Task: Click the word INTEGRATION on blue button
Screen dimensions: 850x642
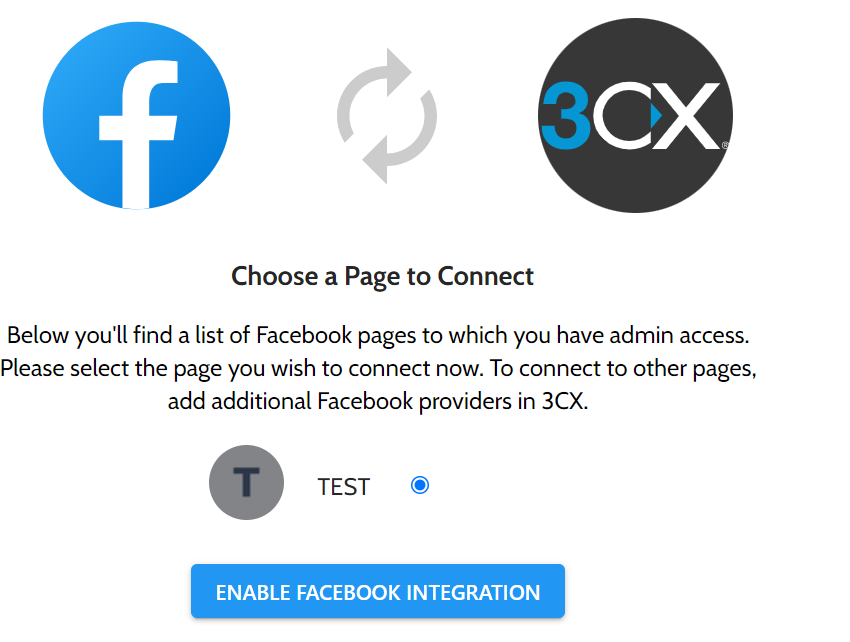Action: 473,593
